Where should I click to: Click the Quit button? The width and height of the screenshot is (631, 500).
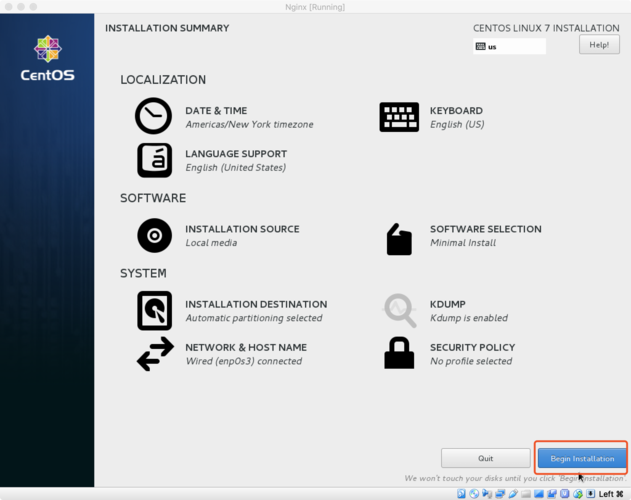coord(485,458)
